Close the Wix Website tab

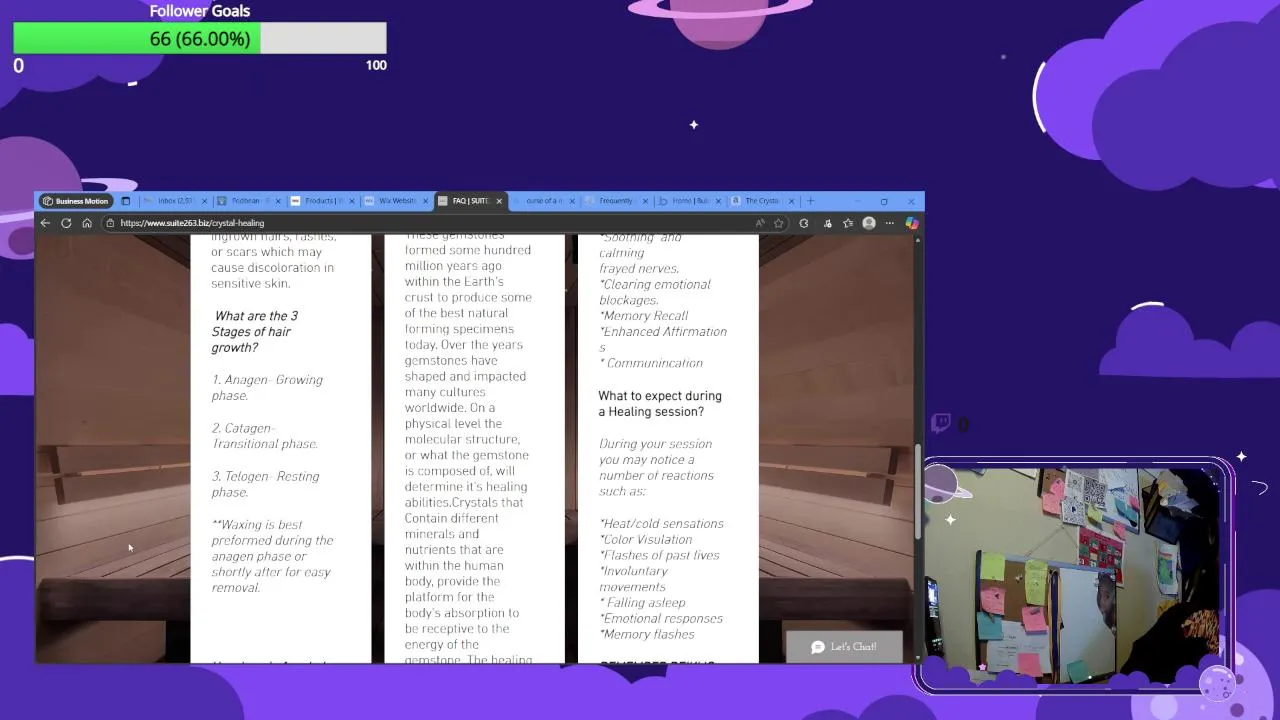click(x=425, y=201)
